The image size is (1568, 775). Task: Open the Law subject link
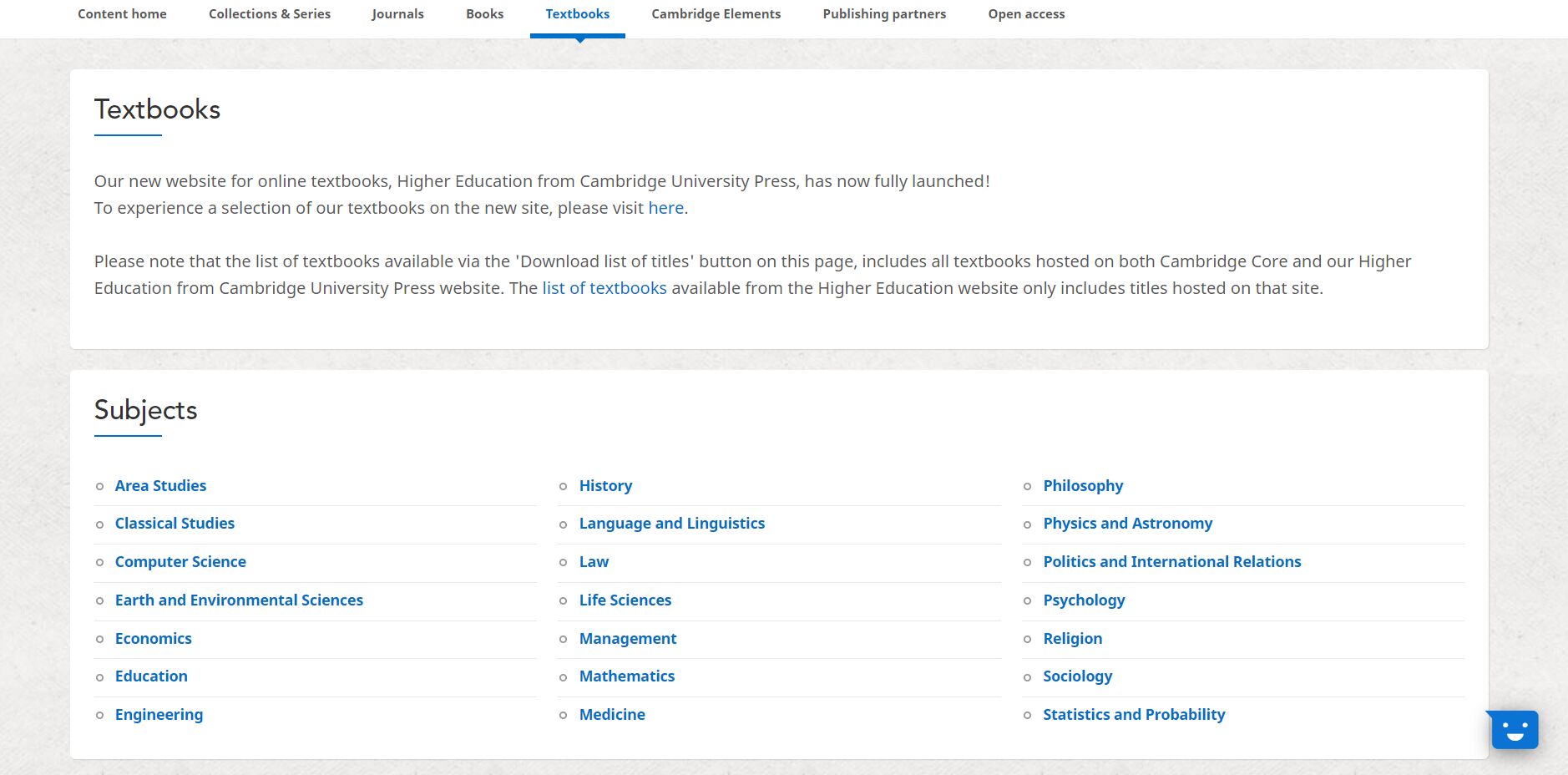(x=594, y=562)
